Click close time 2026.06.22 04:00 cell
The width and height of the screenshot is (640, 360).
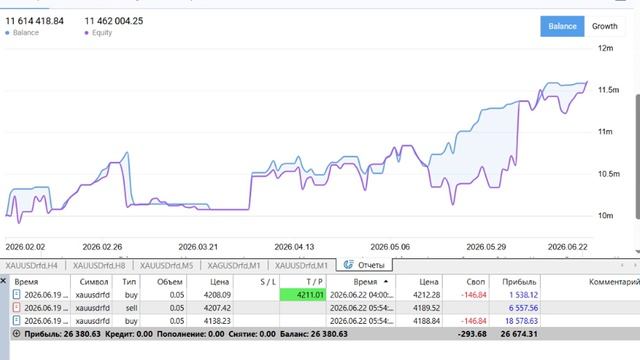362,295
